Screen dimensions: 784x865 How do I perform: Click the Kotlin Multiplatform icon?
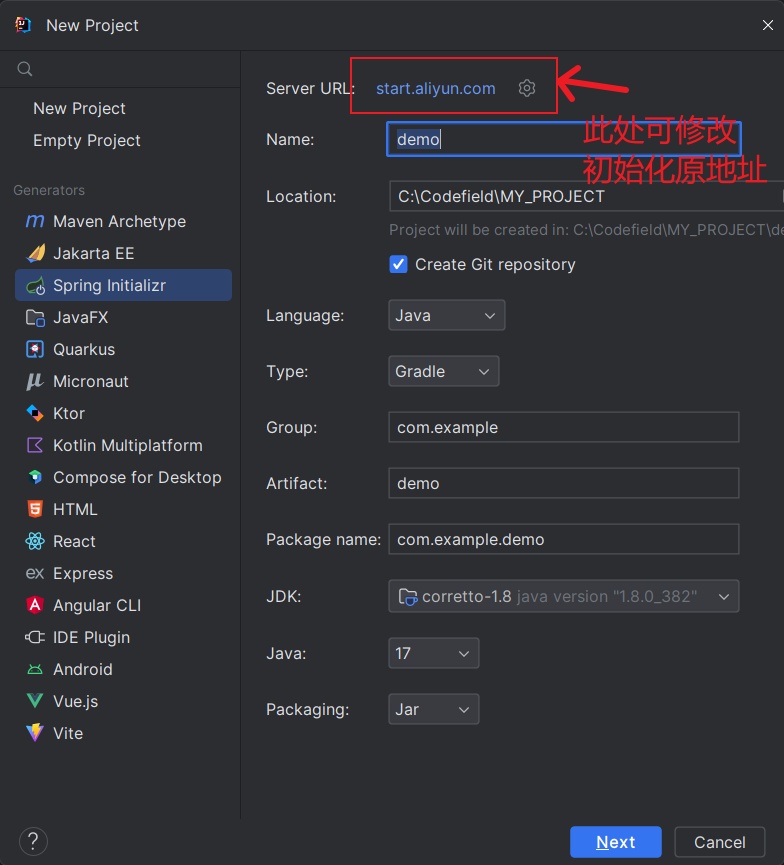click(x=35, y=445)
